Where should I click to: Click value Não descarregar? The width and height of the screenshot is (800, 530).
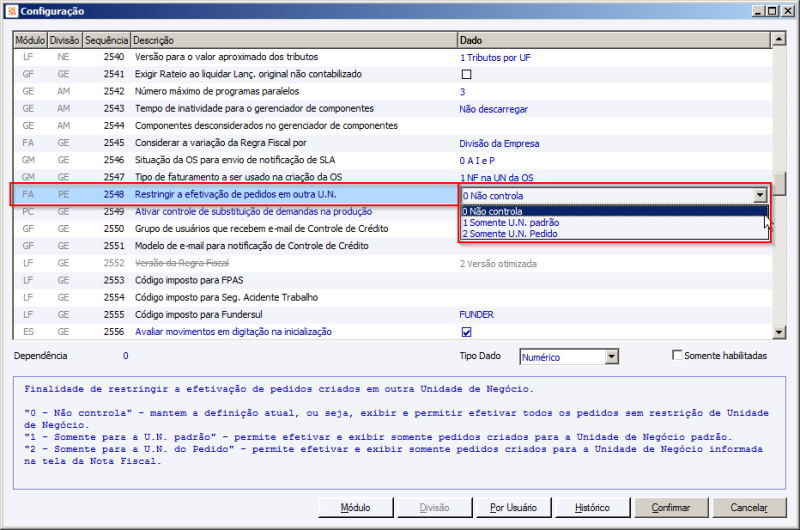pyautogui.click(x=493, y=109)
